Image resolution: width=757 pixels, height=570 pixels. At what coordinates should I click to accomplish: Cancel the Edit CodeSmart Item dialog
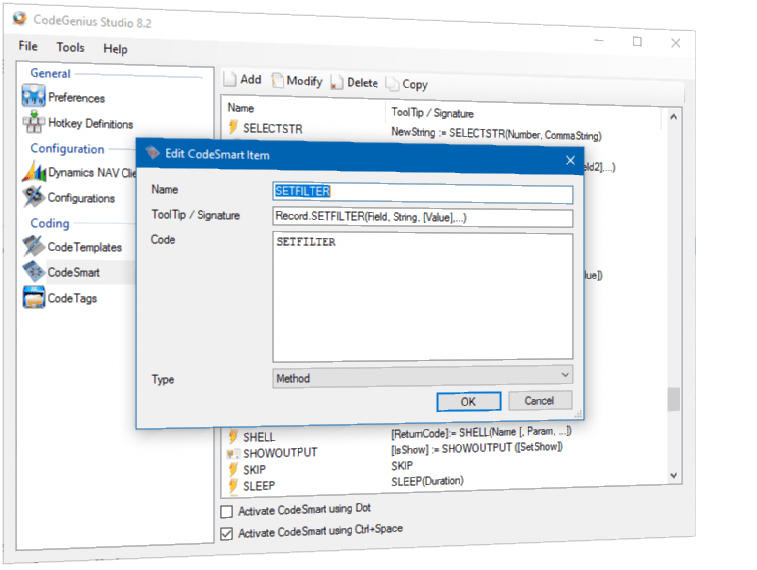pyautogui.click(x=540, y=401)
